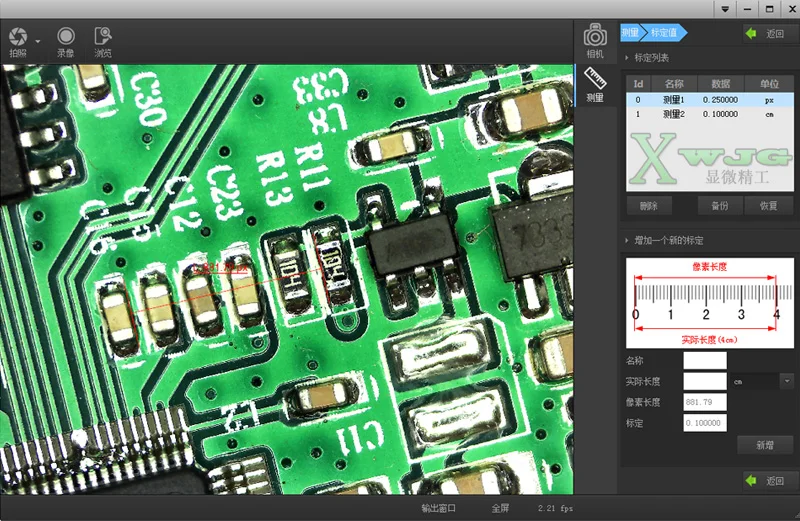
Task: Click the 2.21 fps status text
Action: pyautogui.click(x=555, y=508)
